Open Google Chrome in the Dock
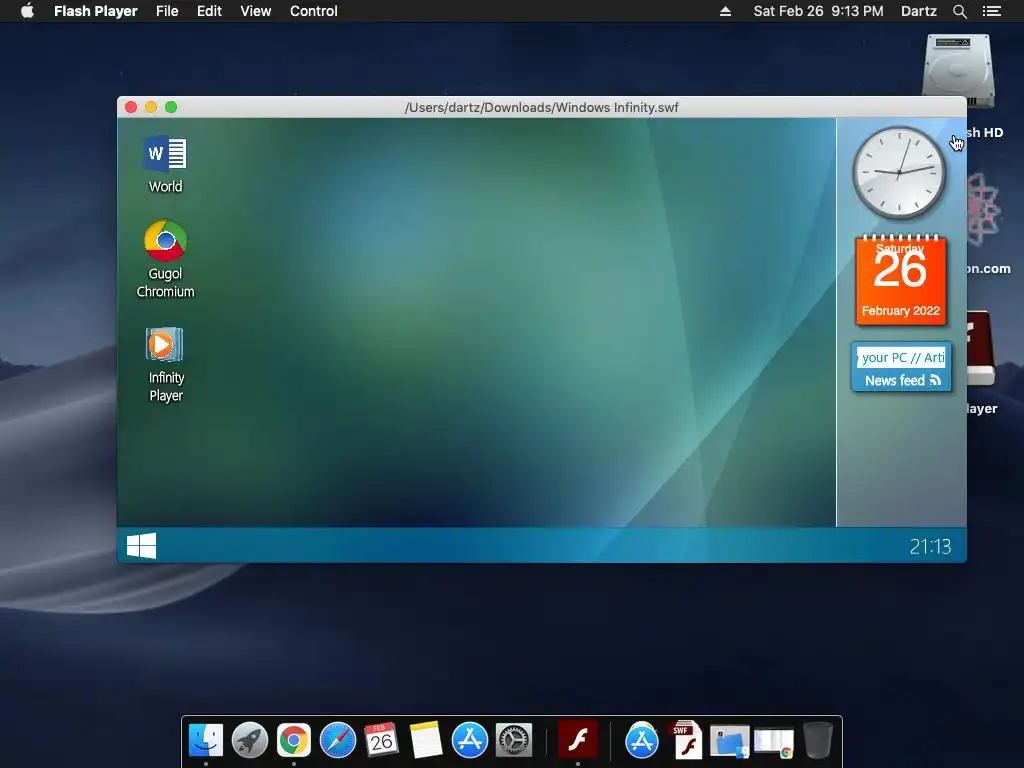1024x768 pixels. (x=294, y=741)
